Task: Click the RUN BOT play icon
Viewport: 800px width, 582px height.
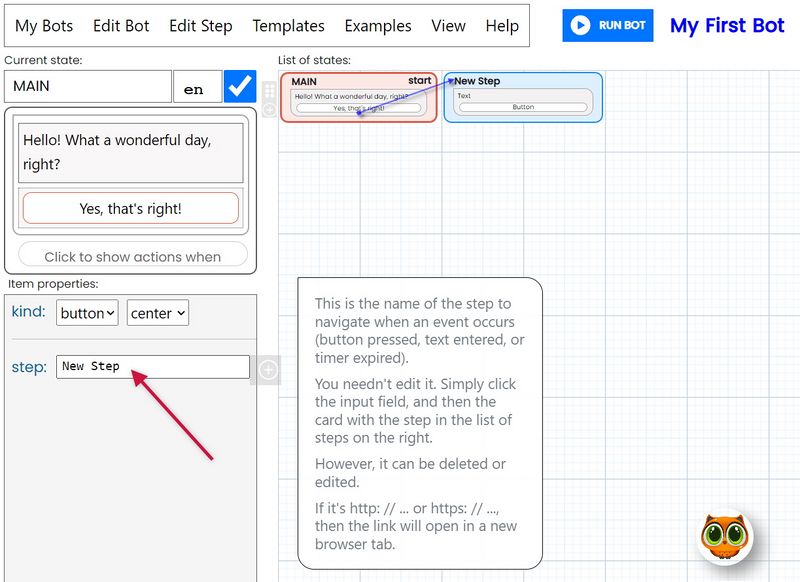Action: click(580, 26)
